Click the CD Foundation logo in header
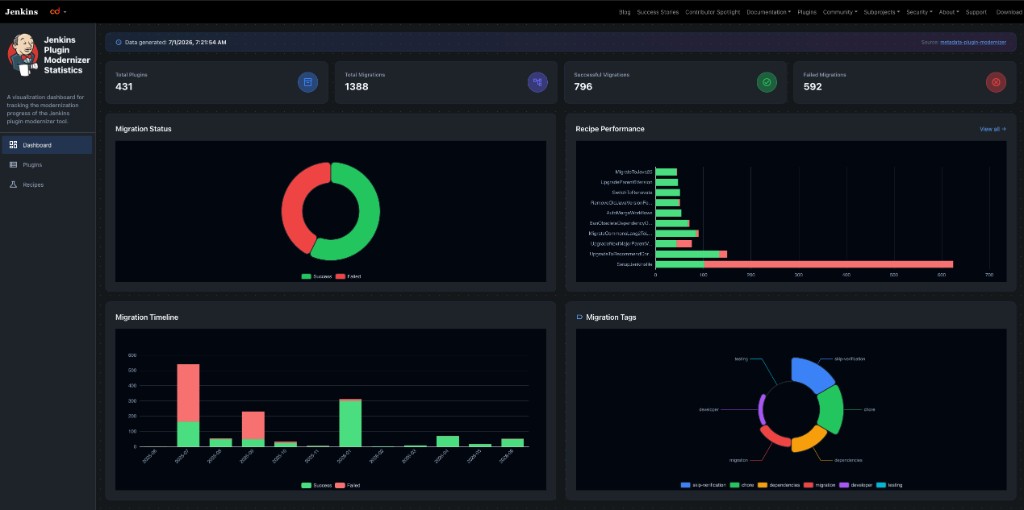 coord(55,12)
